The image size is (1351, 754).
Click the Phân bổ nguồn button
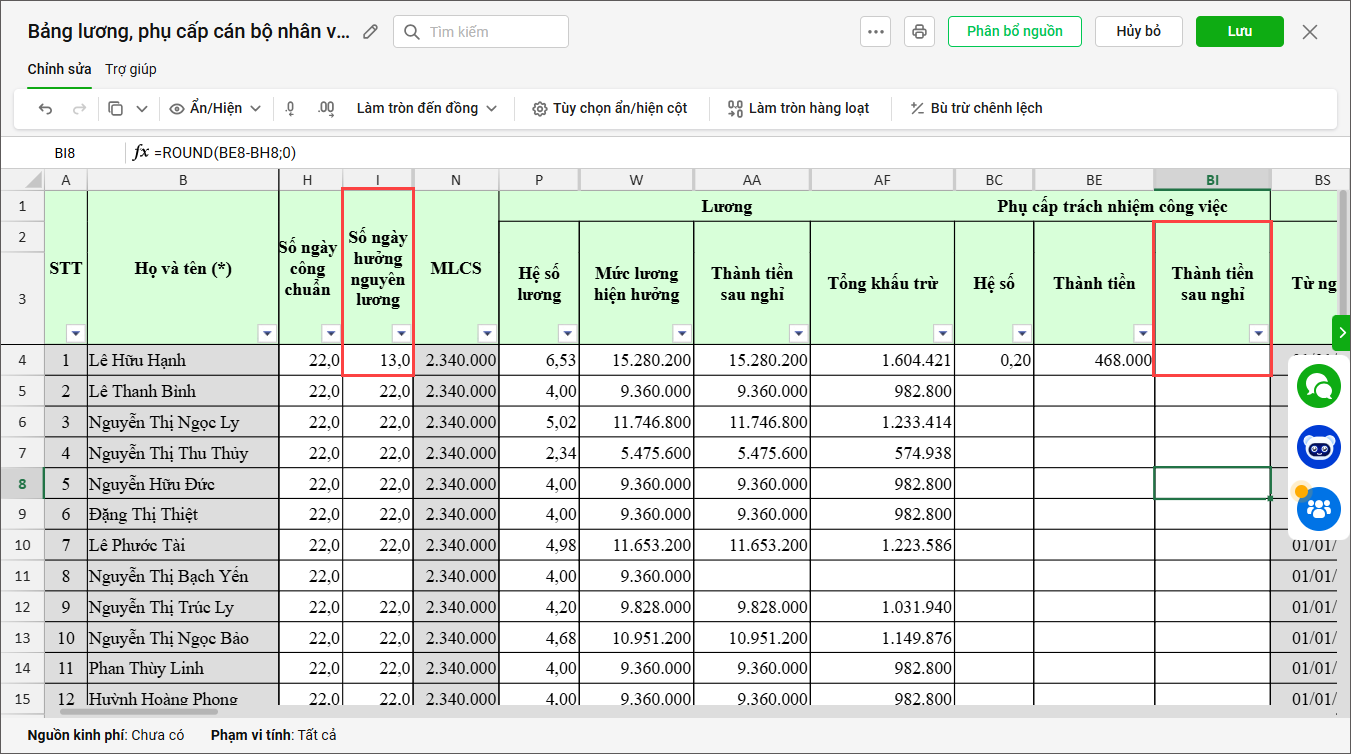pyautogui.click(x=1014, y=31)
